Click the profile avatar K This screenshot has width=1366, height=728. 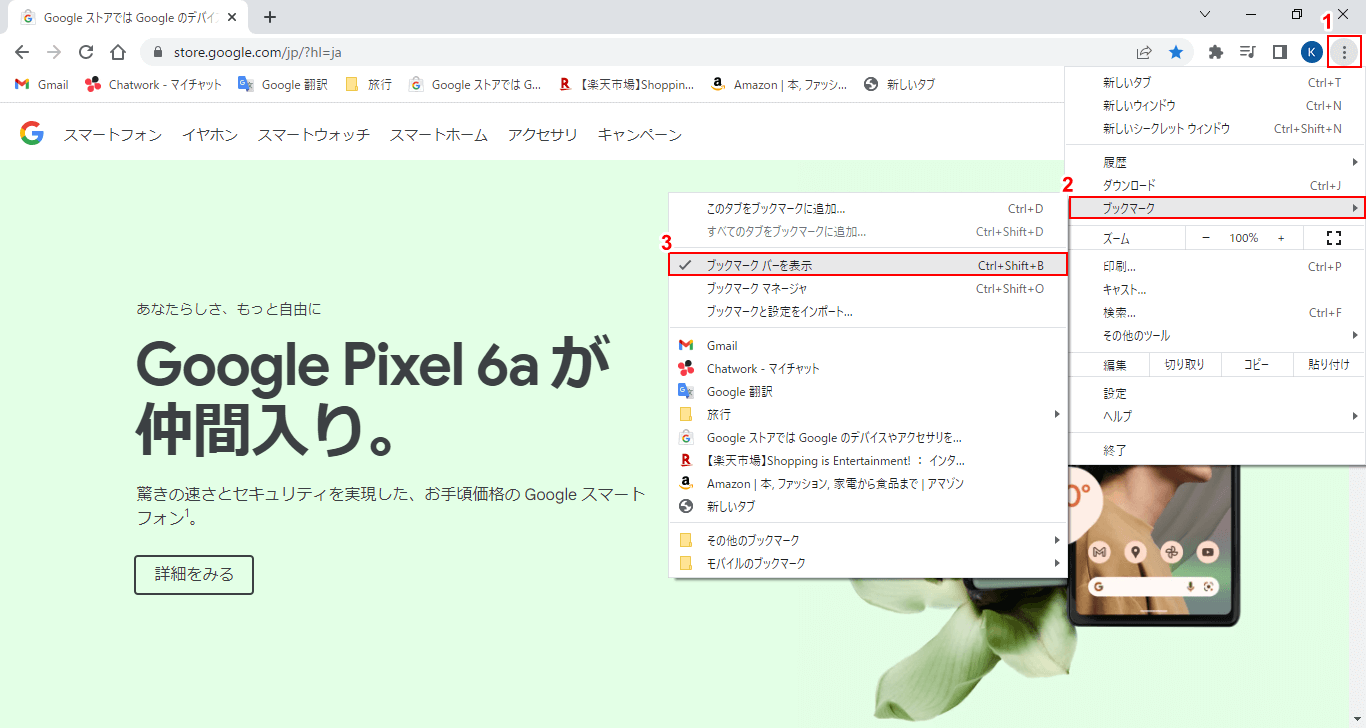point(1311,52)
